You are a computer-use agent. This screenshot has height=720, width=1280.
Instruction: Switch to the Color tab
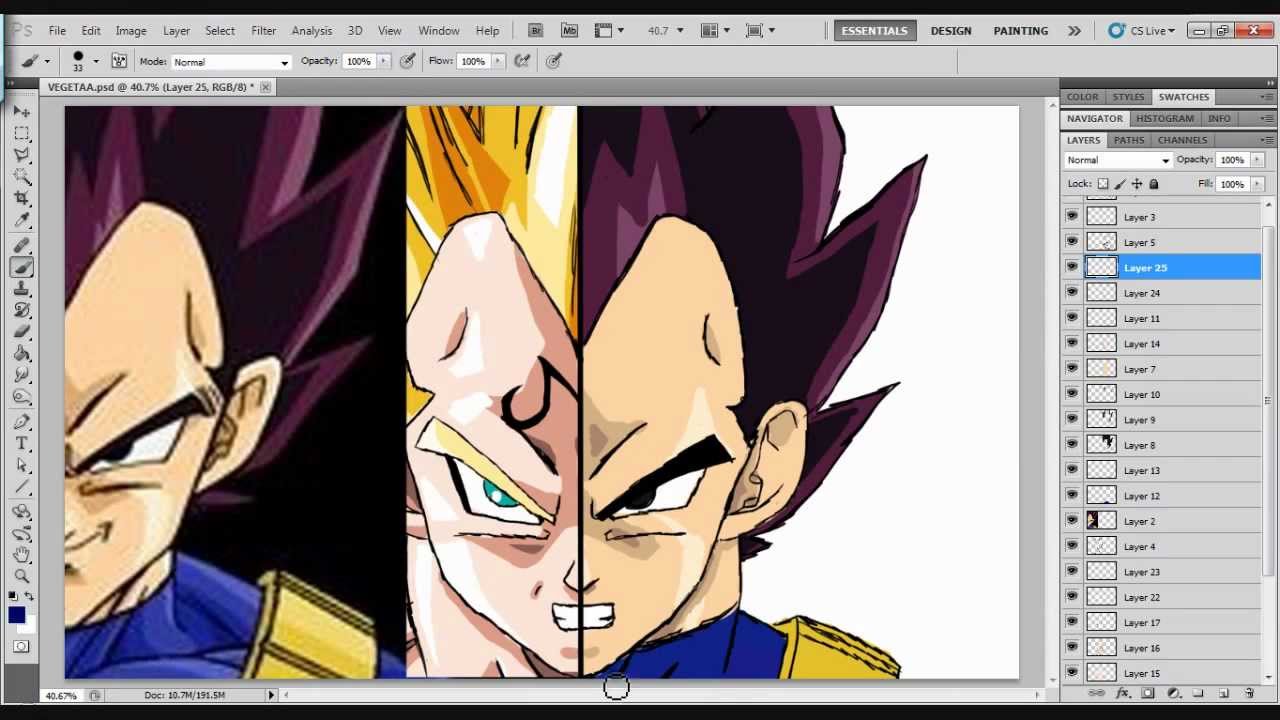pos(1082,97)
